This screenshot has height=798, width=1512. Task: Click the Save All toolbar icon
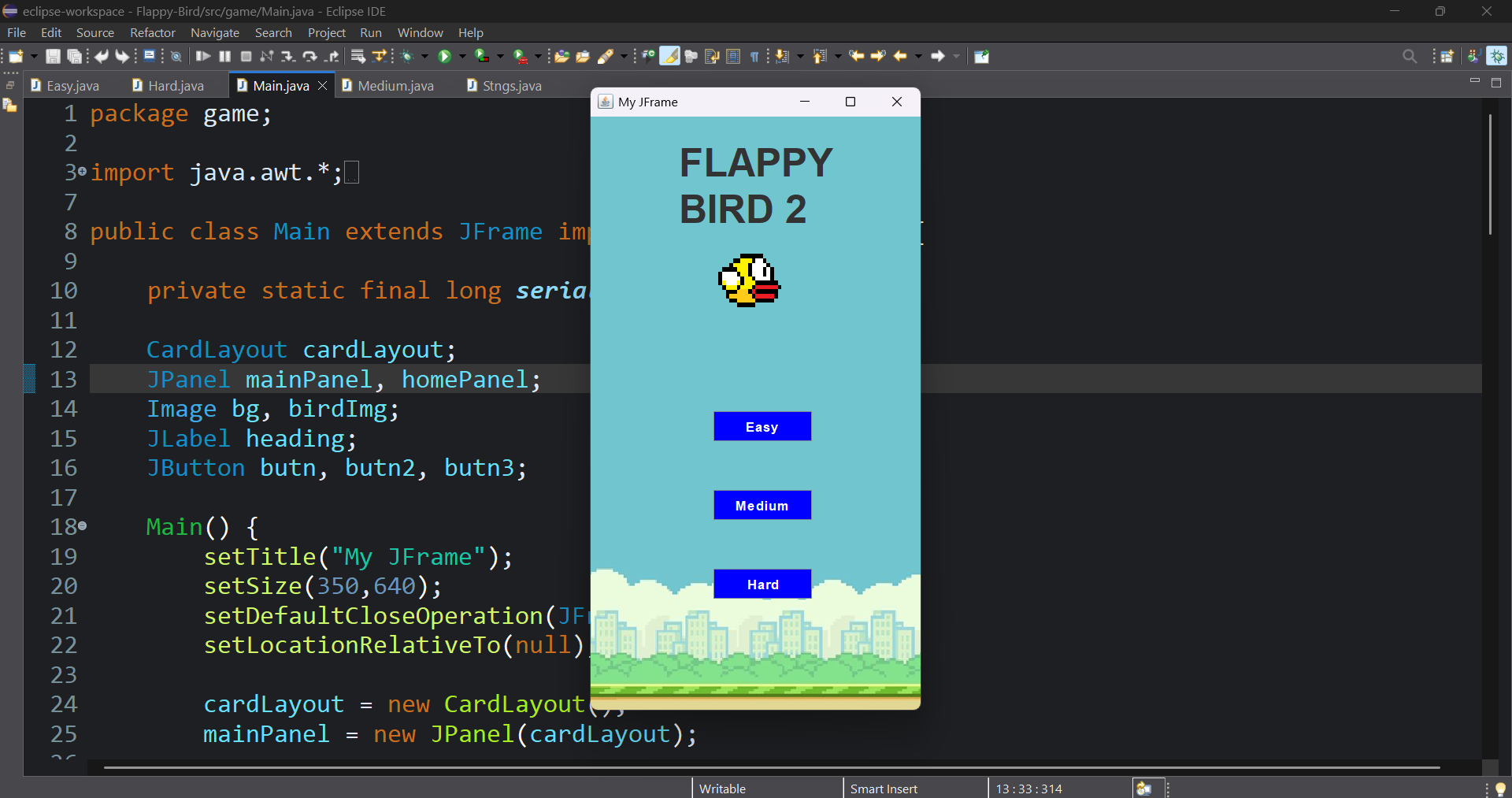[74, 57]
